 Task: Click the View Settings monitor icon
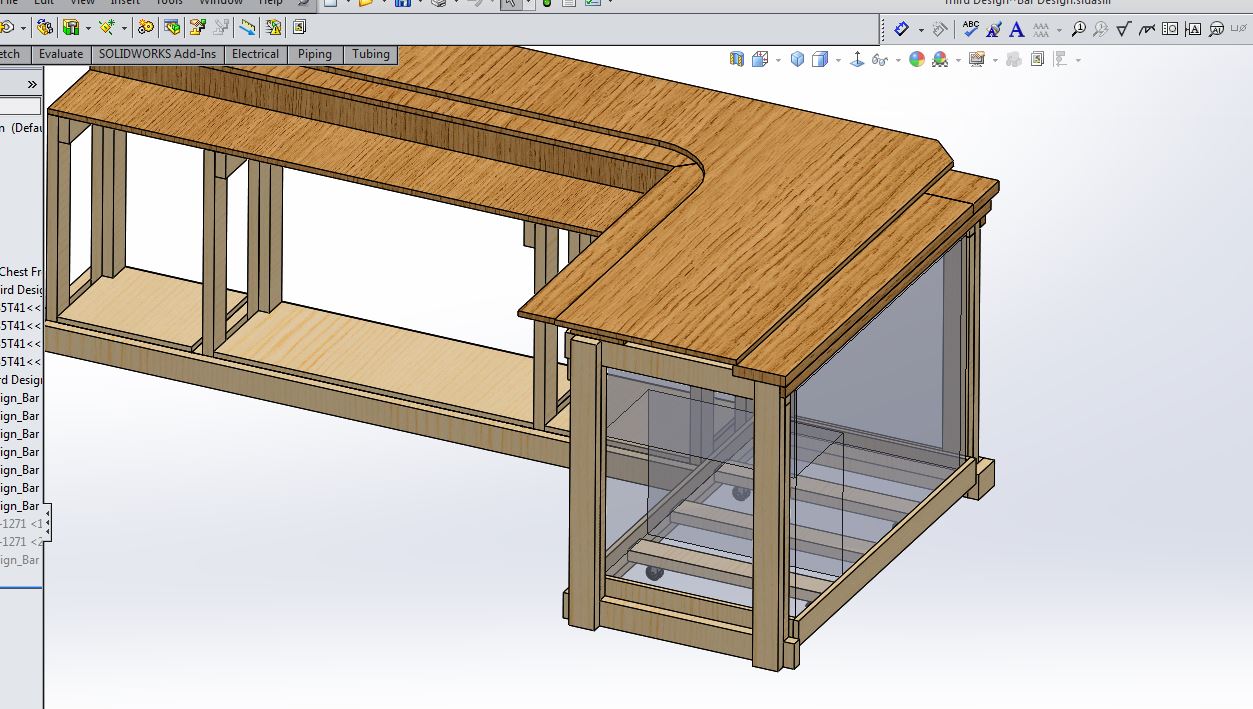click(977, 59)
